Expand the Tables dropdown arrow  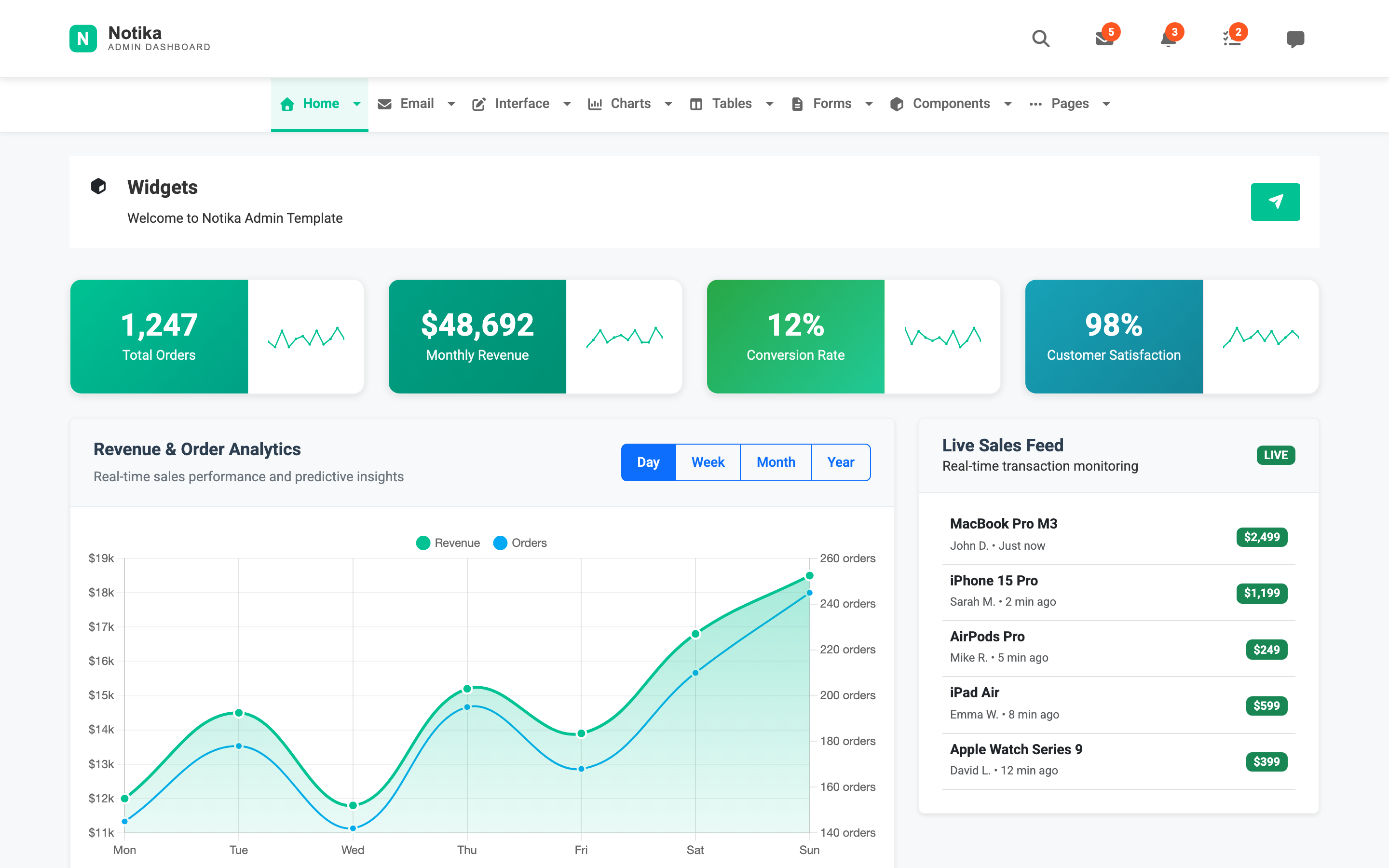point(770,104)
